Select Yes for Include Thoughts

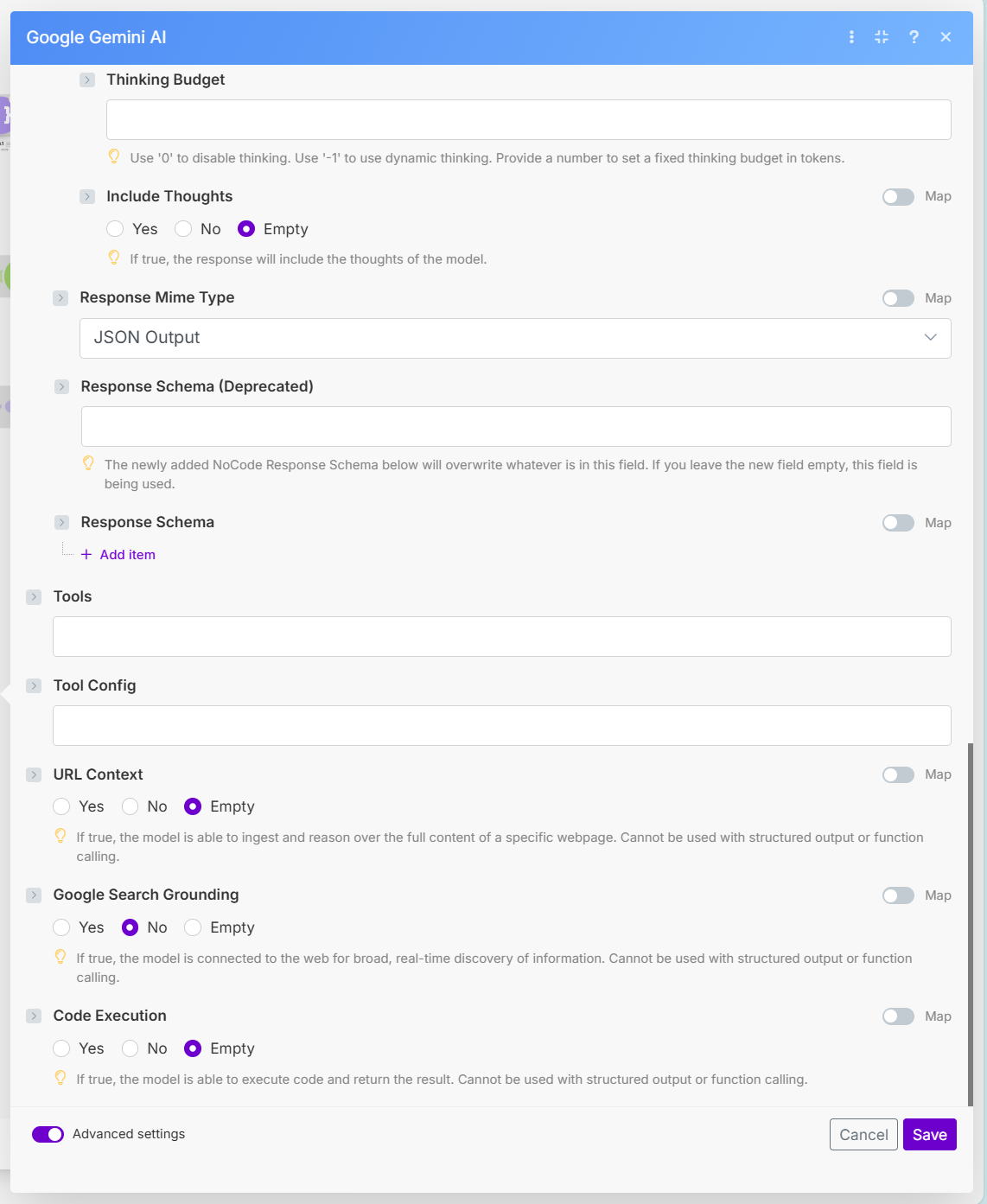point(115,229)
